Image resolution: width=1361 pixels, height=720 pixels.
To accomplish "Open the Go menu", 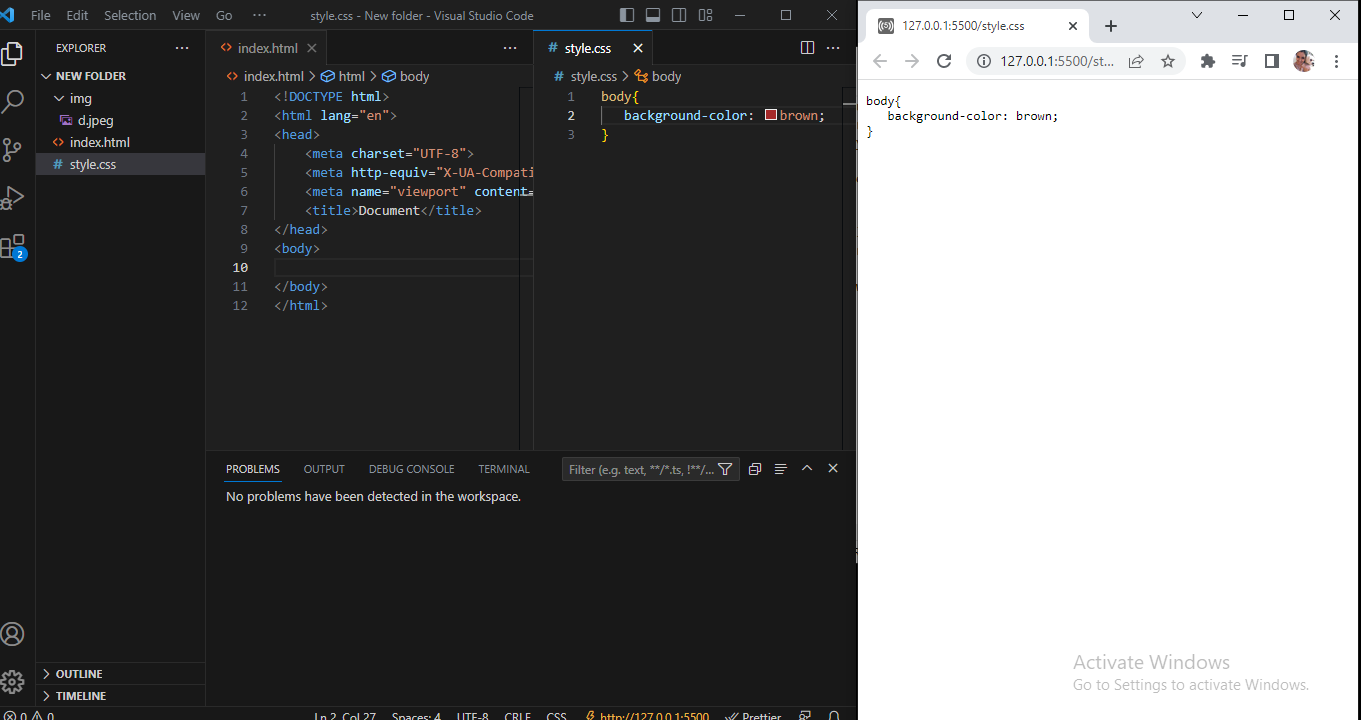I will point(224,15).
